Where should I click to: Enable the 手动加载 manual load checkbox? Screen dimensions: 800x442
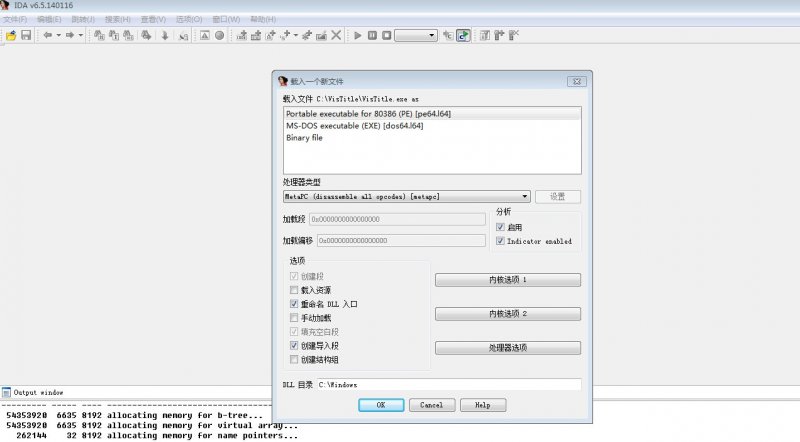tap(294, 318)
